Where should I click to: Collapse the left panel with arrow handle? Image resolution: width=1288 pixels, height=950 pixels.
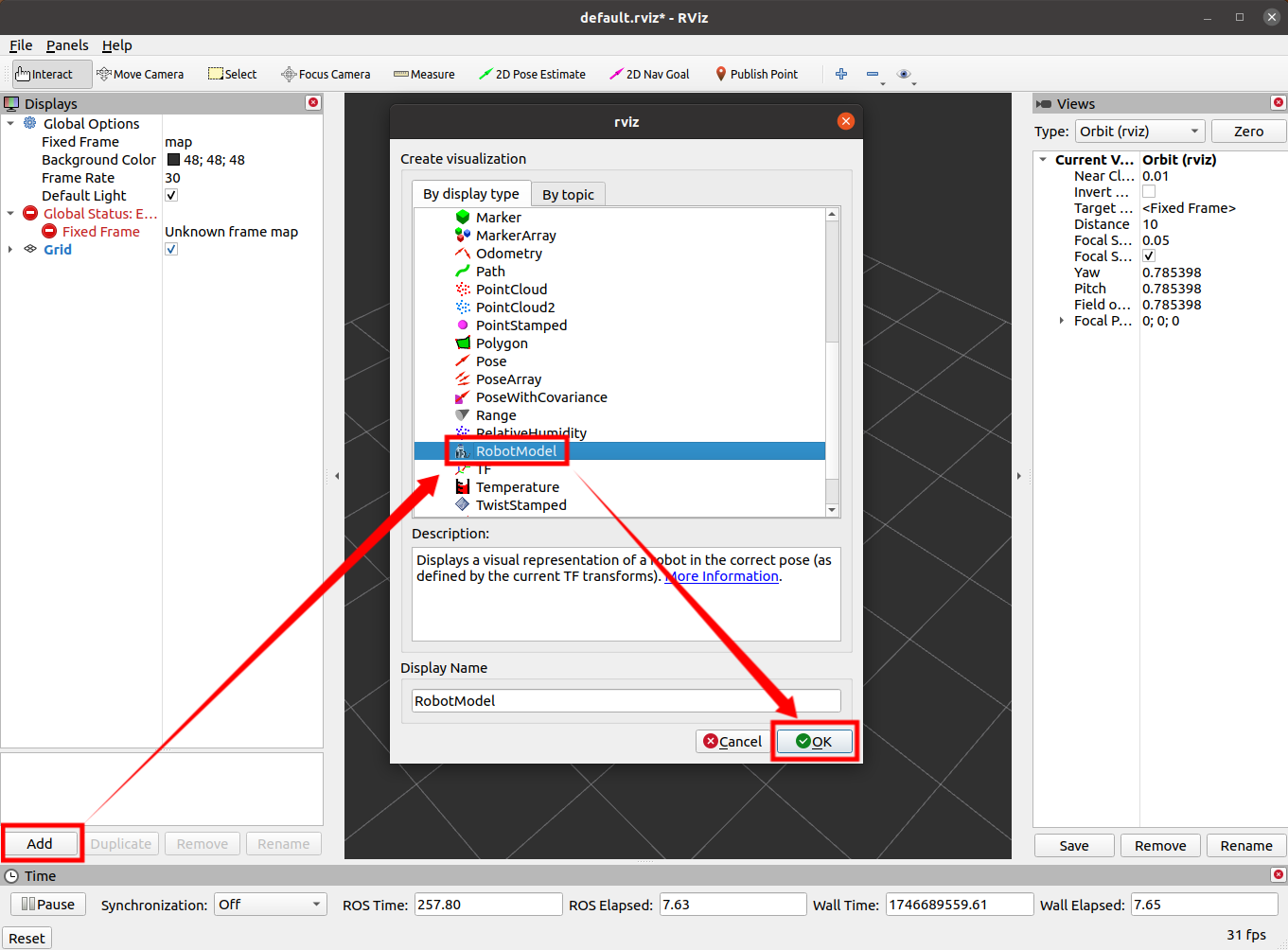pyautogui.click(x=337, y=476)
